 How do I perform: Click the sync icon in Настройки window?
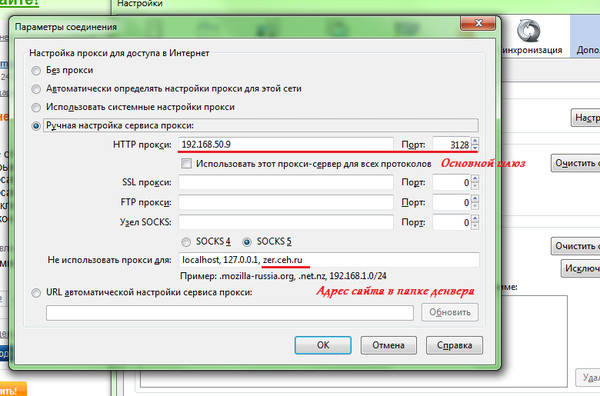point(528,30)
